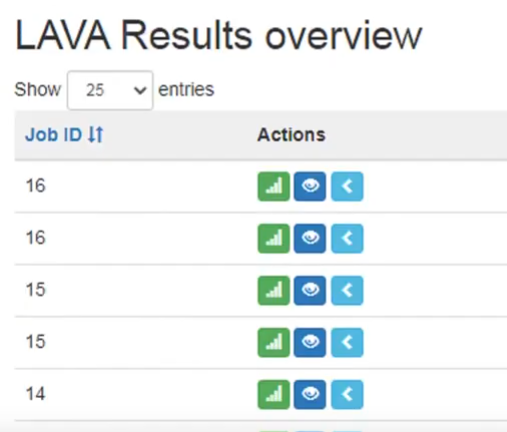Open the green chart icon for job 14
Image resolution: width=507 pixels, height=432 pixels.
[274, 394]
